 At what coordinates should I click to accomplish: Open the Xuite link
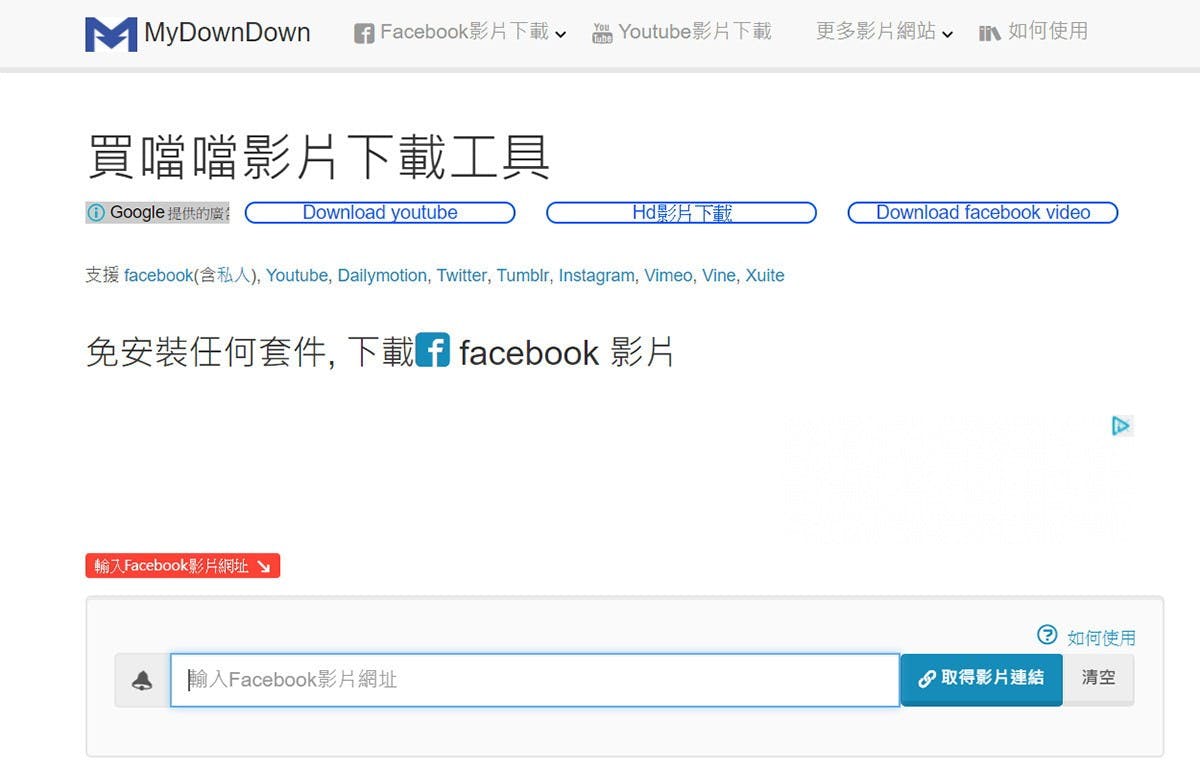coord(765,276)
